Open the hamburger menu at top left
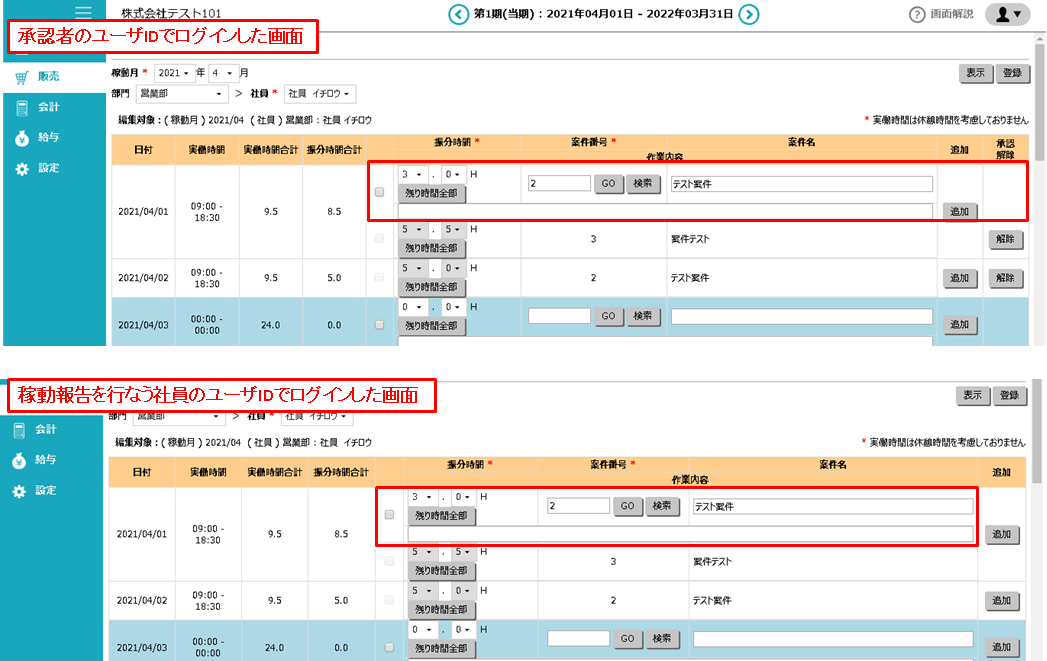 click(83, 12)
